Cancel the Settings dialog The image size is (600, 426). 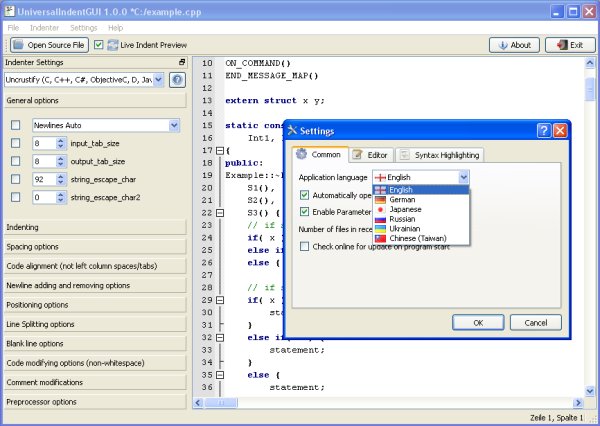[536, 323]
